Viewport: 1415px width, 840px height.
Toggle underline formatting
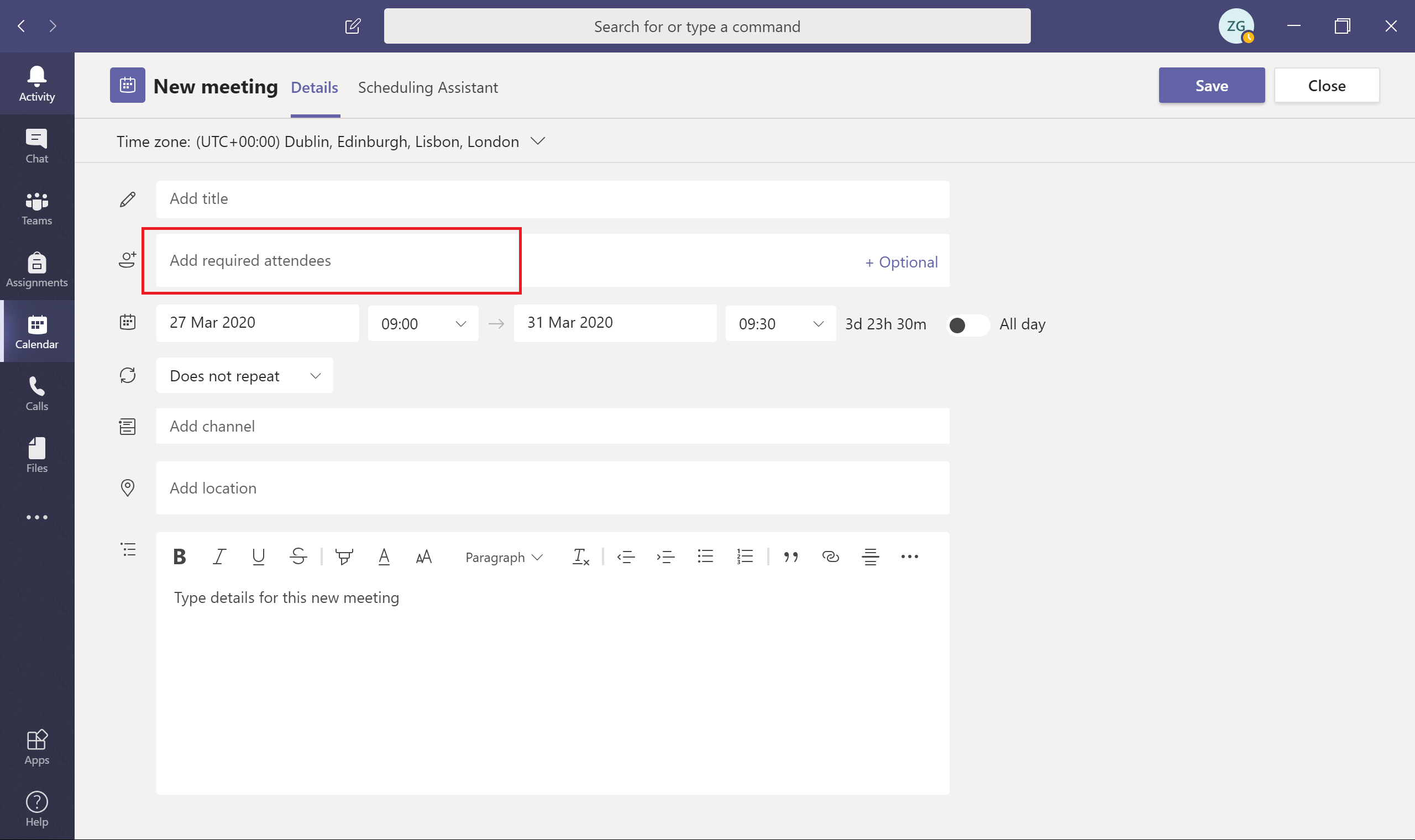pyautogui.click(x=259, y=557)
